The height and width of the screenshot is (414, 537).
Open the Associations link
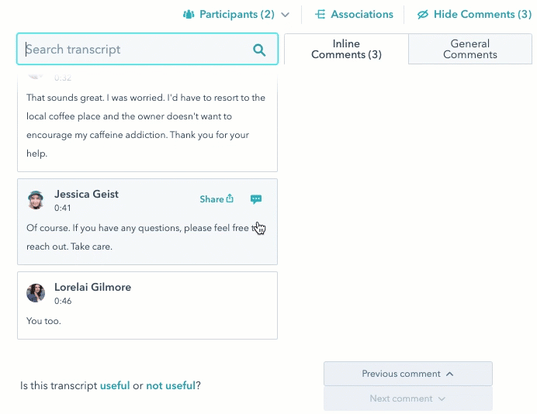(362, 14)
